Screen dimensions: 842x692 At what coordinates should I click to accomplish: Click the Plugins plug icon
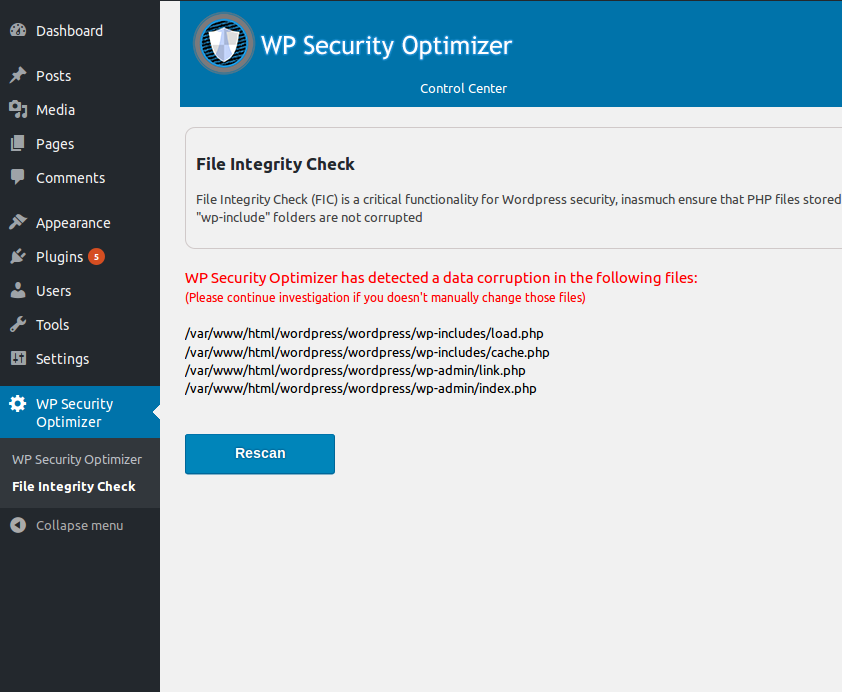tap(18, 256)
